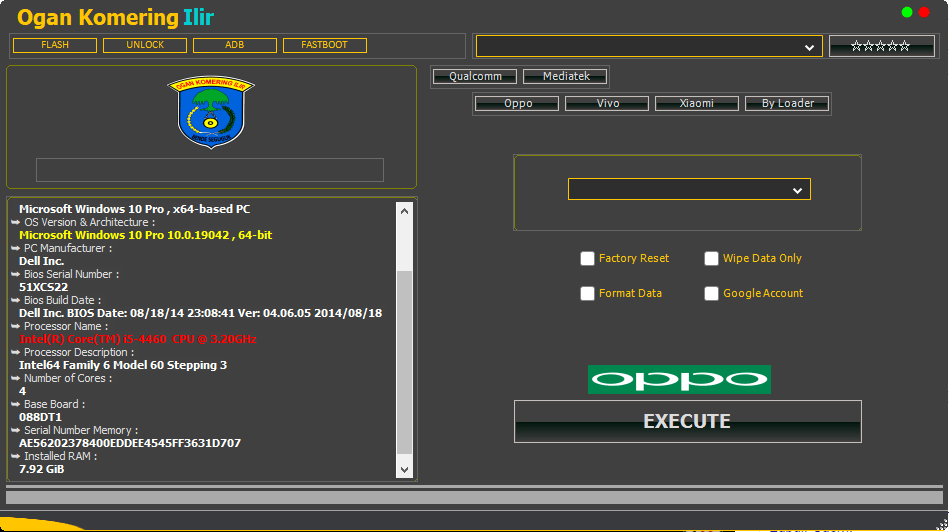Tick the Wipe Data Only checkbox
This screenshot has width=949, height=532.
[x=712, y=259]
